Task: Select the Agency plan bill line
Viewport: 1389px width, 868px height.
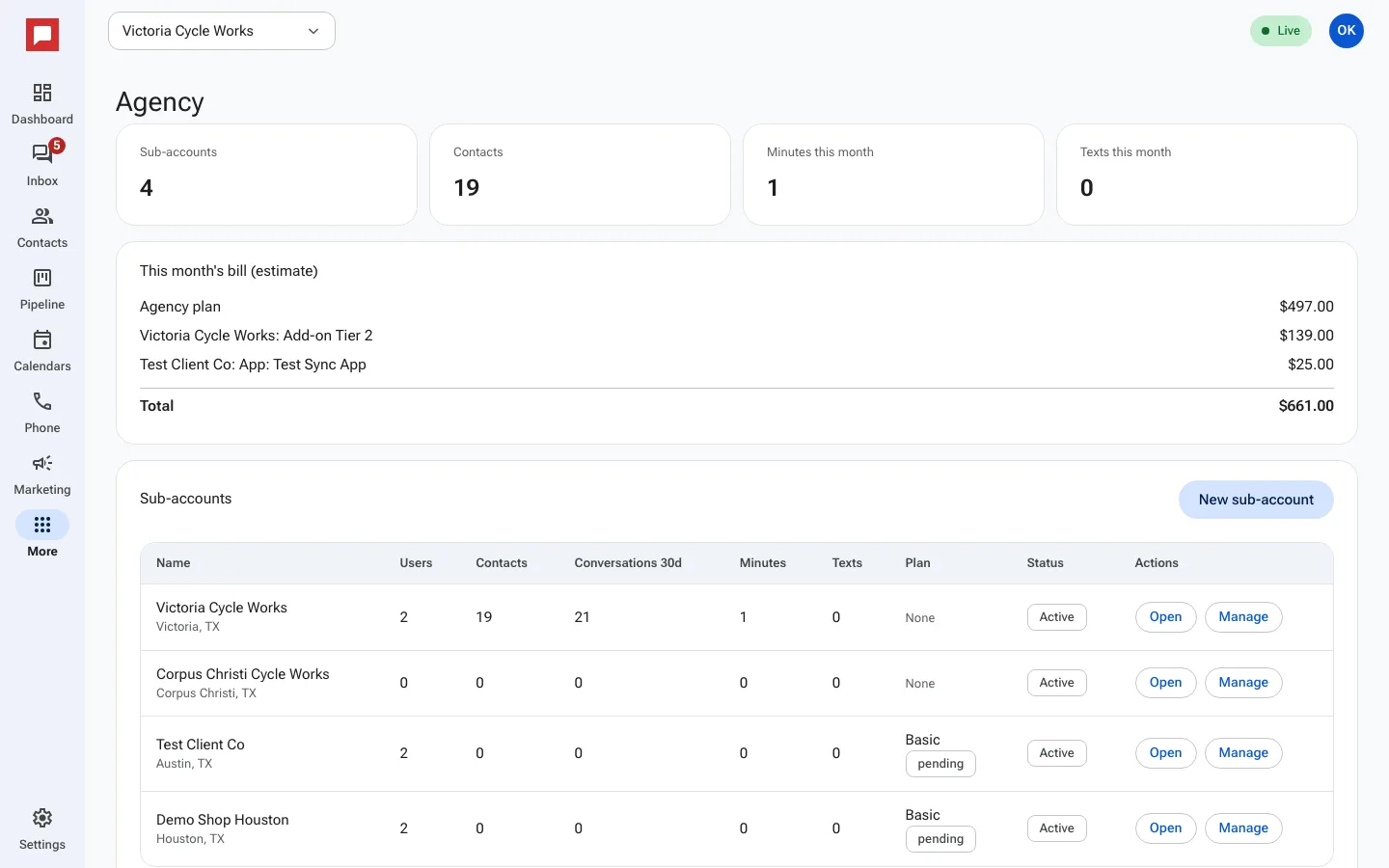Action: pyautogui.click(x=737, y=307)
